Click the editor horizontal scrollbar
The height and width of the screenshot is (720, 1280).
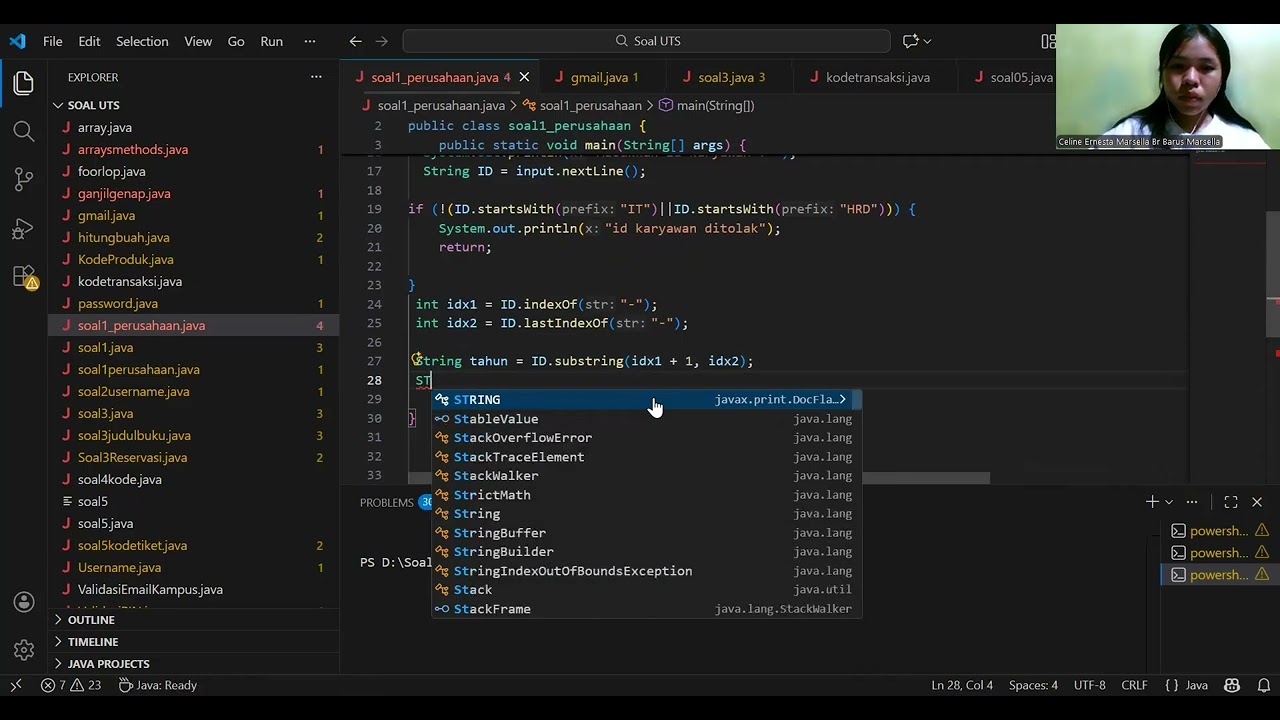click(x=700, y=478)
